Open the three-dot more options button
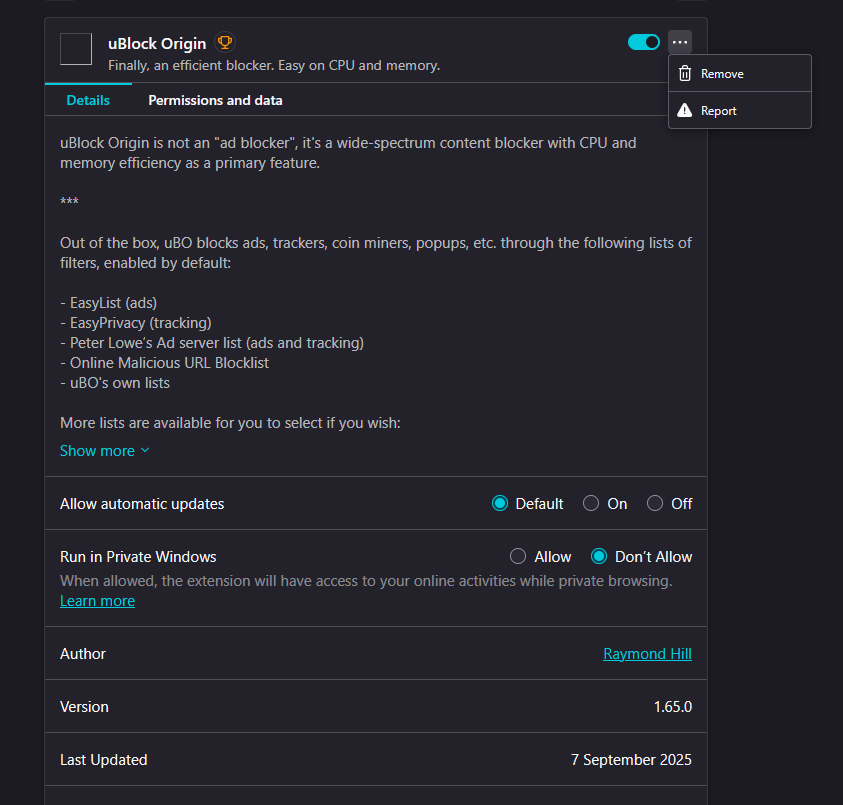Image resolution: width=843 pixels, height=805 pixels. coord(680,42)
